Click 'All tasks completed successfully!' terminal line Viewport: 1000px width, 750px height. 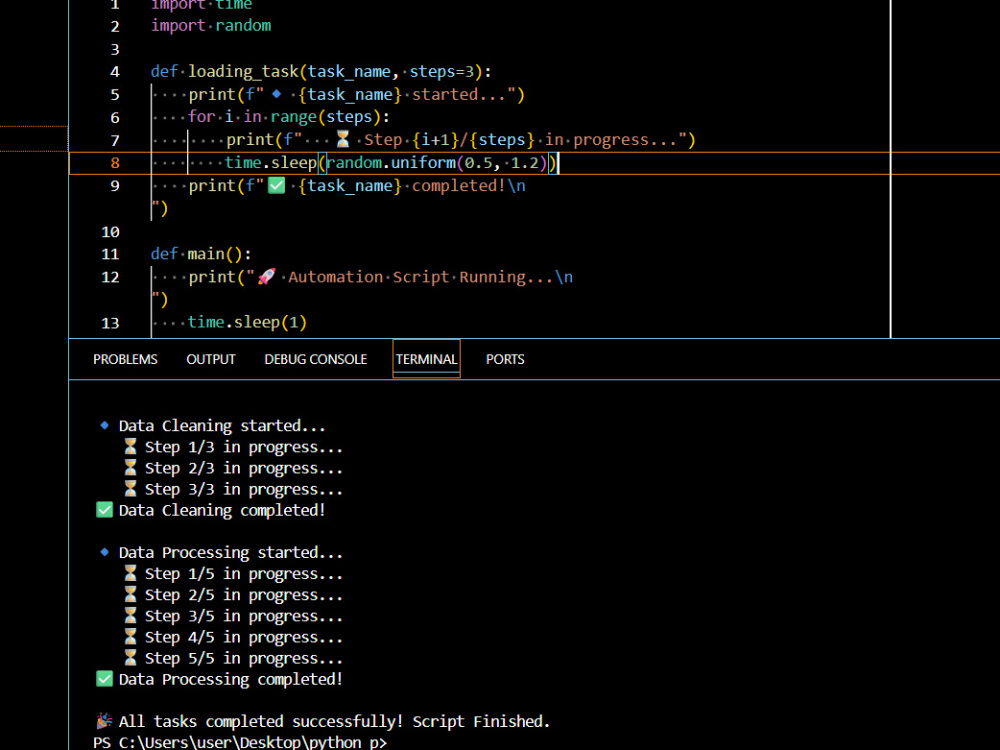tap(323, 721)
